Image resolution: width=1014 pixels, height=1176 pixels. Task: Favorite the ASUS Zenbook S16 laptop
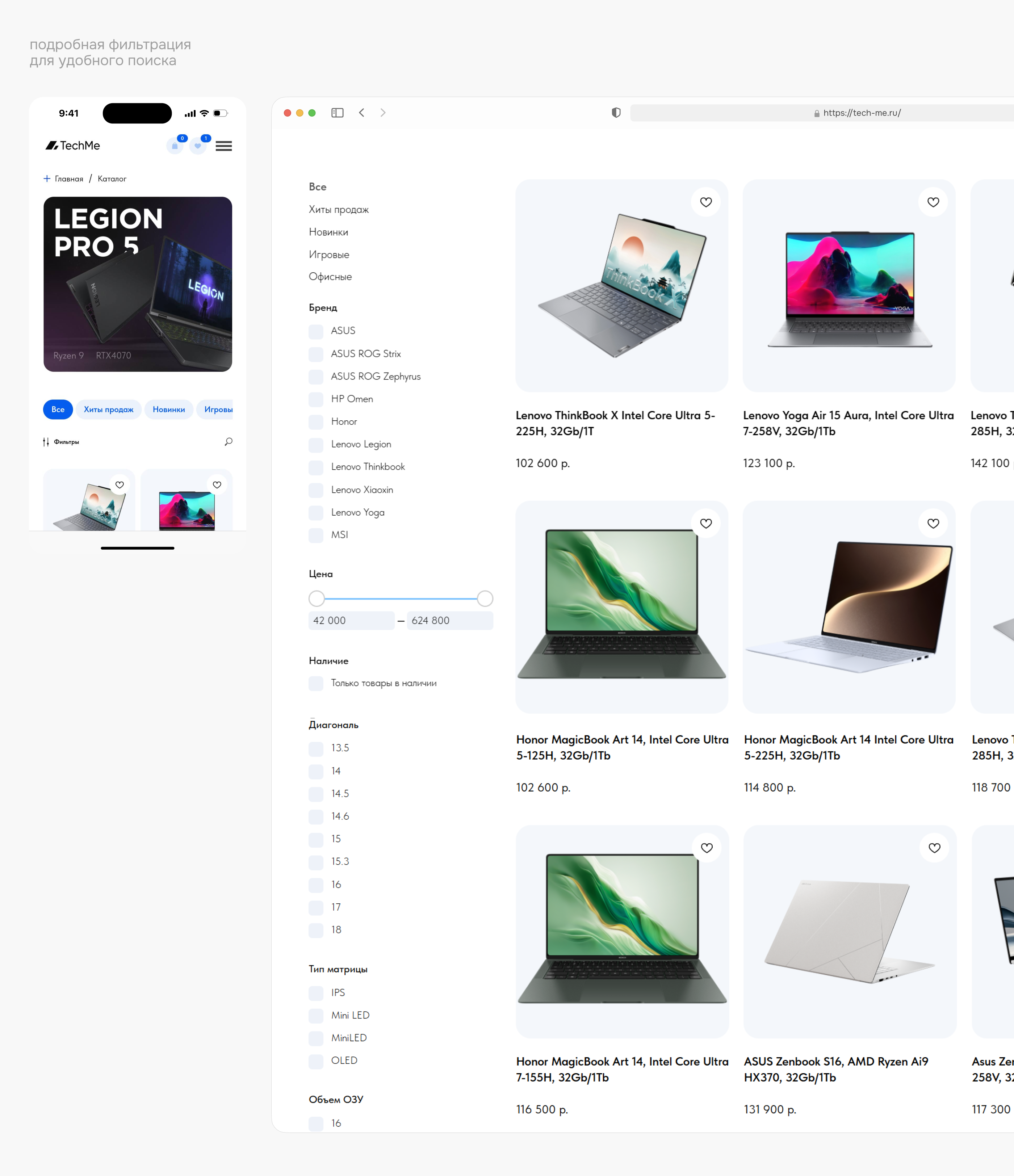(x=934, y=848)
